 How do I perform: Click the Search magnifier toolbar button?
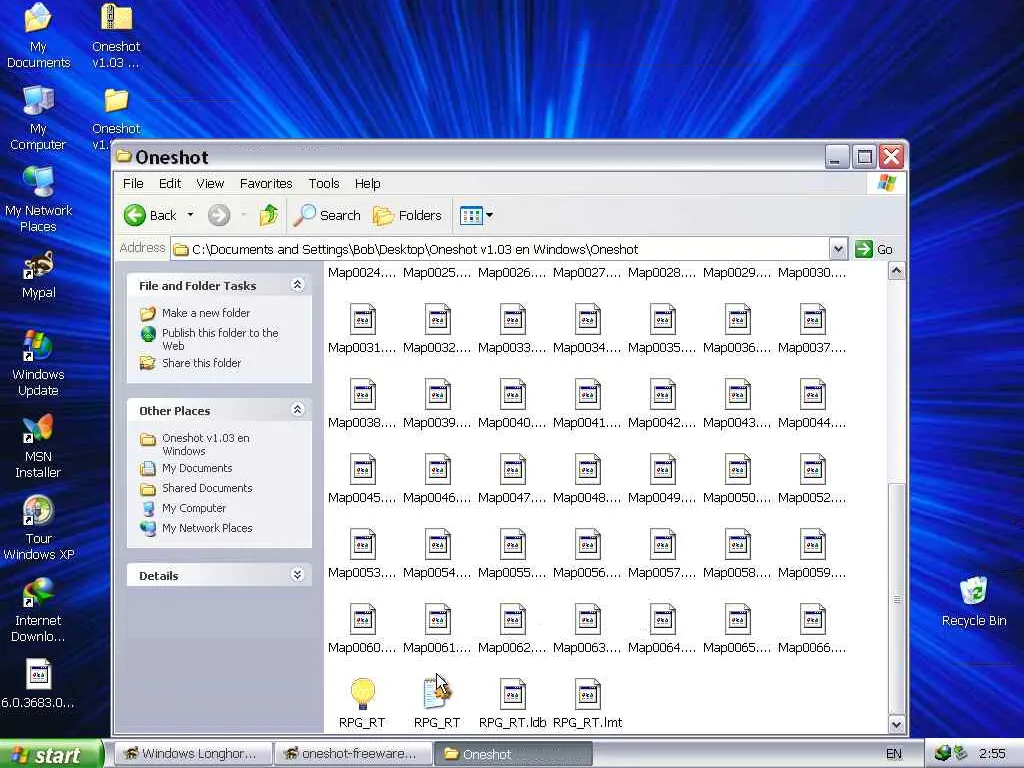tap(327, 215)
